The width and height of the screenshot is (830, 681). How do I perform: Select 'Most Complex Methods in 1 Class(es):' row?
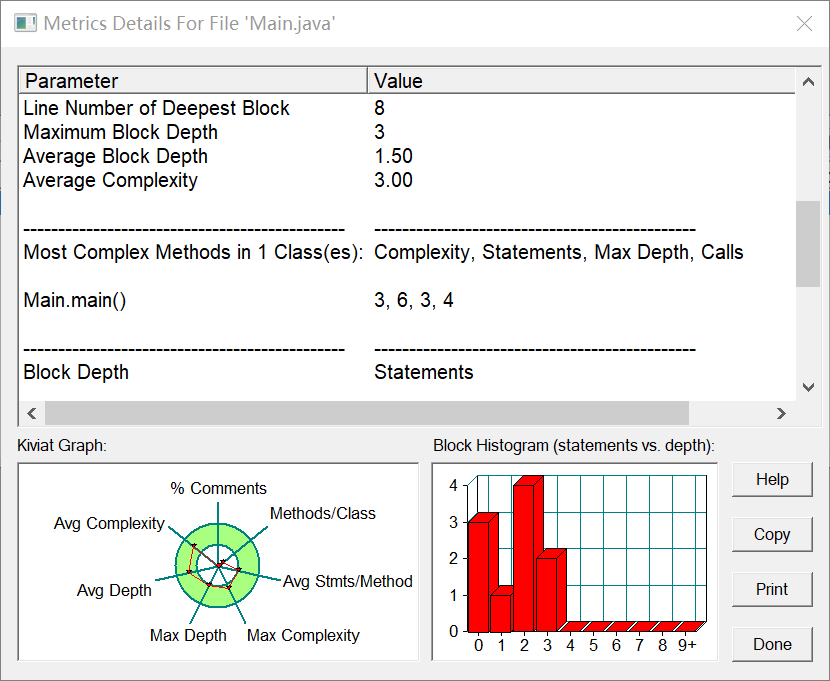coord(408,252)
